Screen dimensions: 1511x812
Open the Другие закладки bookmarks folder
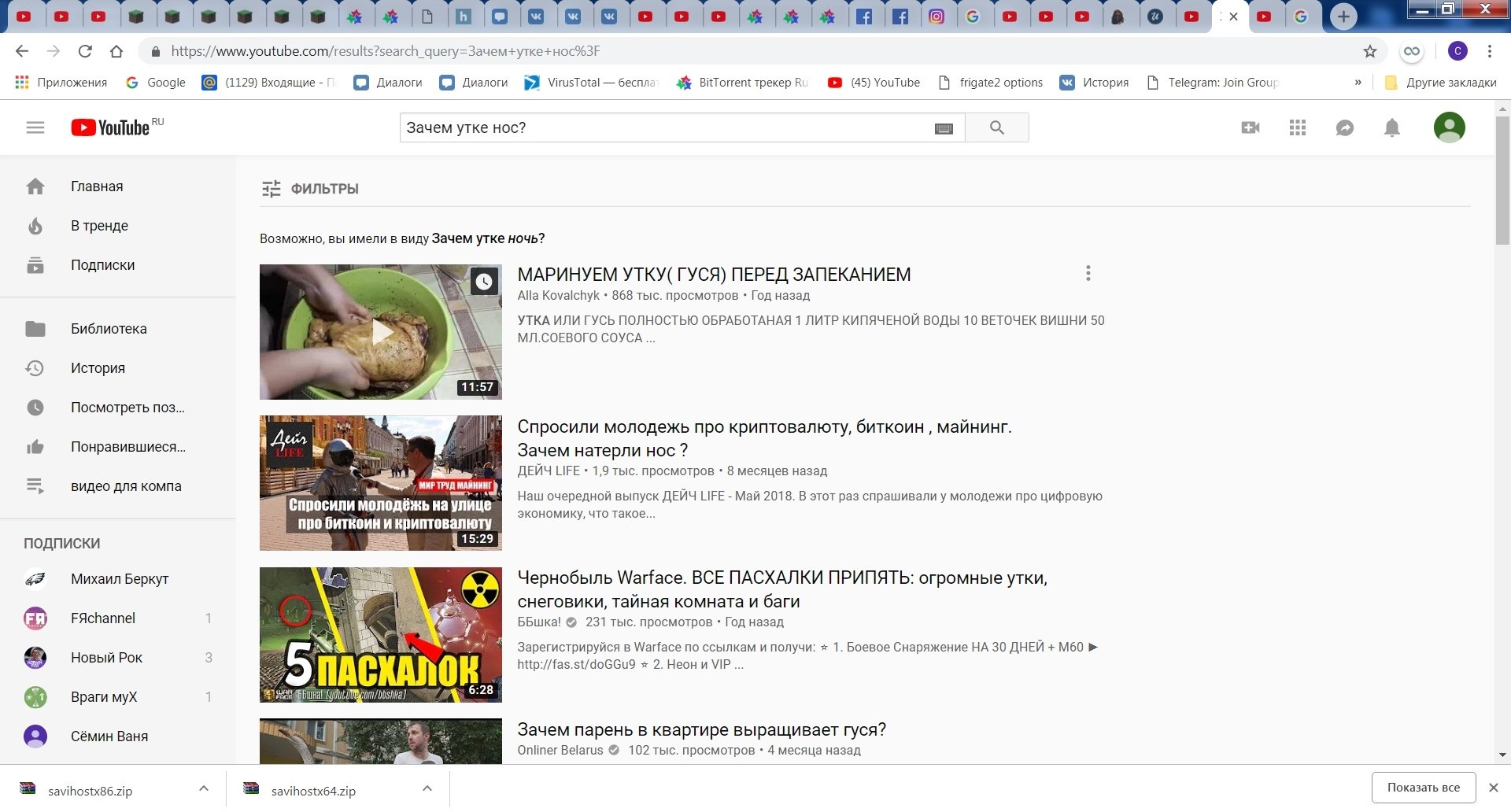(1440, 83)
